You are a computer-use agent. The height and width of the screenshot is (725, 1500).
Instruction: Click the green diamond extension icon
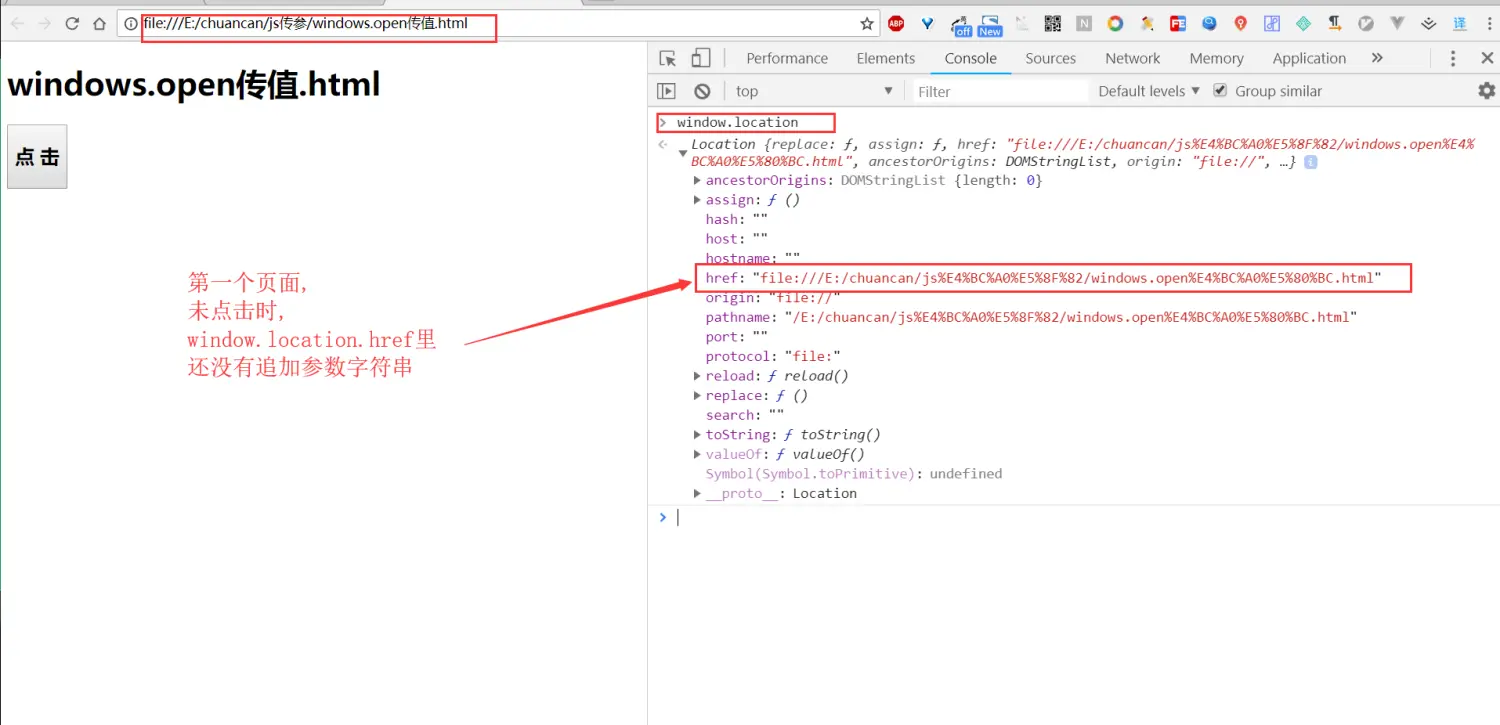click(1303, 23)
